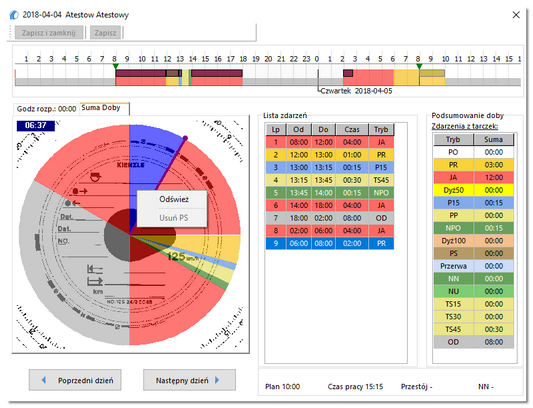This screenshot has height=408, width=533.
Task: Choose Usuń PS from the context menu
Action: tap(174, 218)
